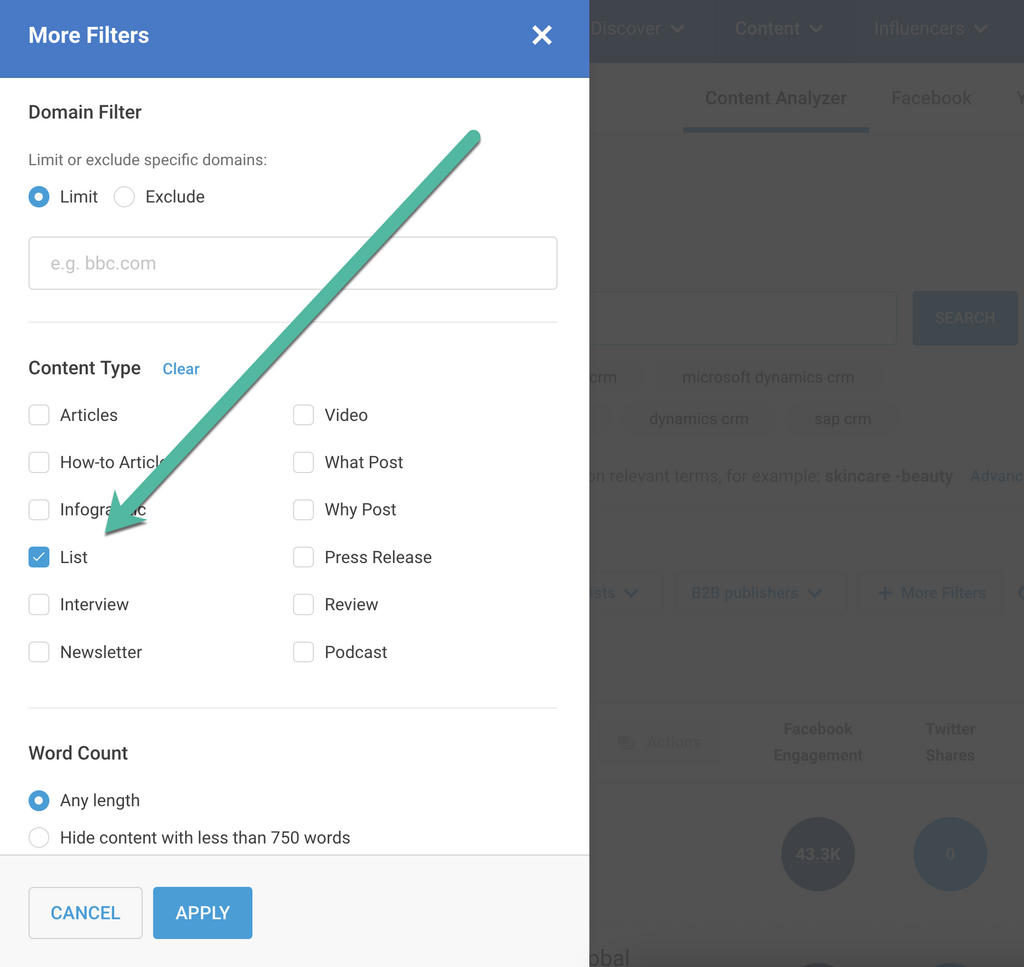The width and height of the screenshot is (1024, 967).
Task: Check the Articles checkbox
Action: tap(39, 415)
